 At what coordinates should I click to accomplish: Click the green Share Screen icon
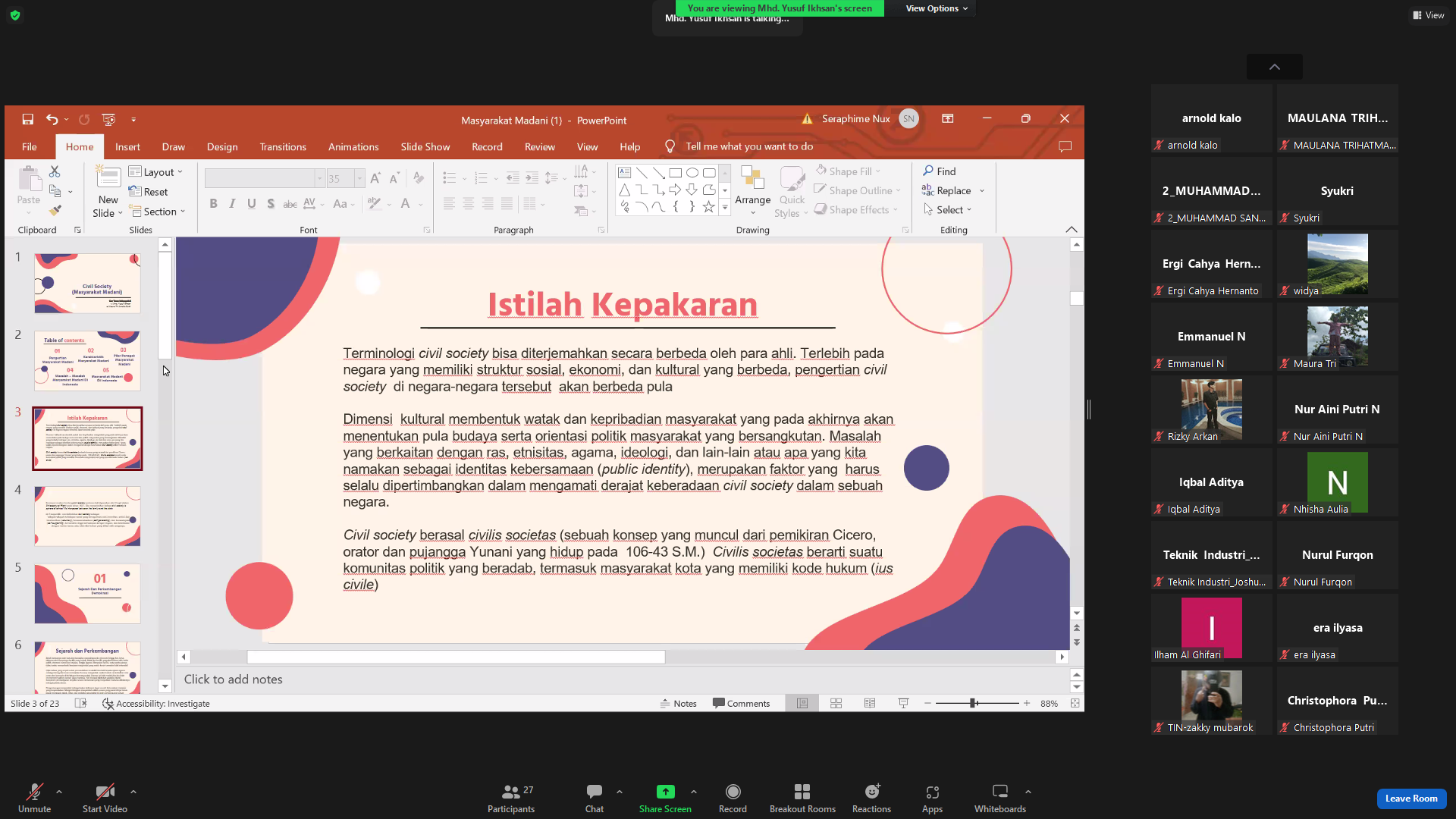point(665,792)
